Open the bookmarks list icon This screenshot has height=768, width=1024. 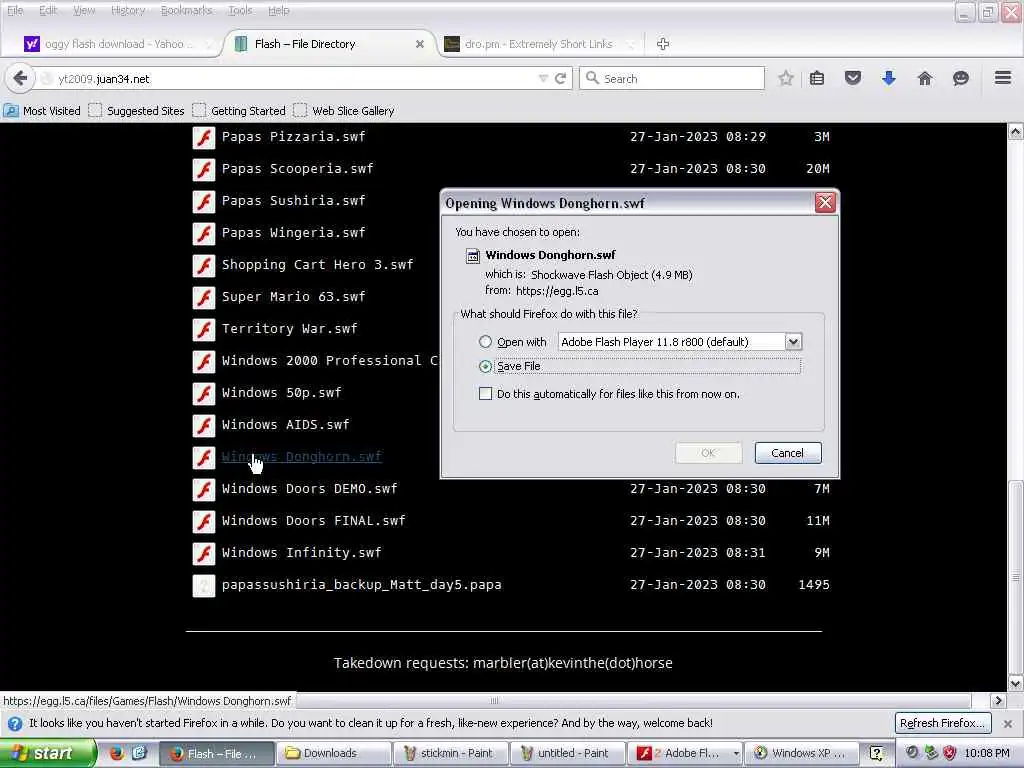(816, 78)
